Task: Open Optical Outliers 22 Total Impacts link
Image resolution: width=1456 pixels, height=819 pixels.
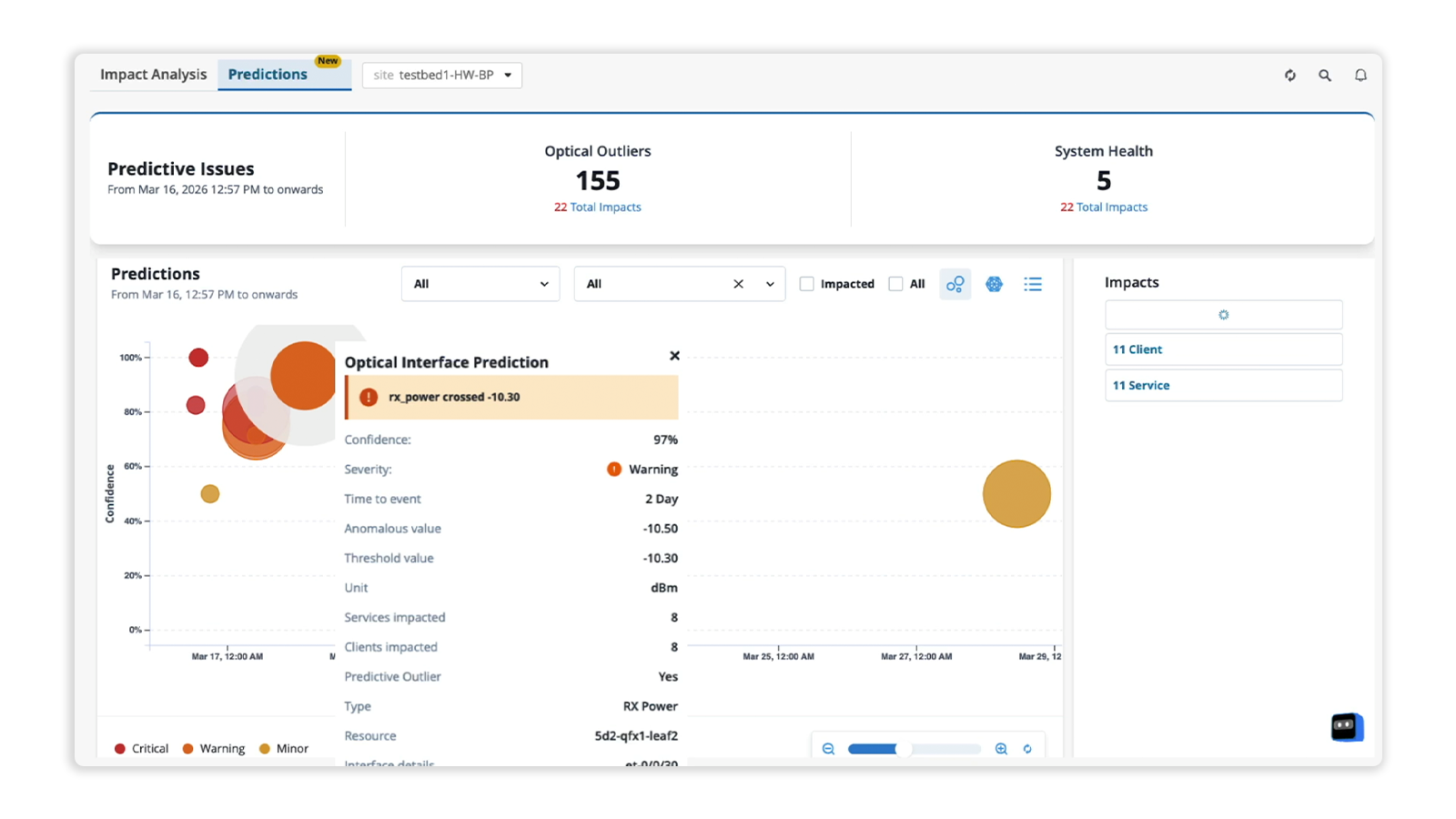Action: pos(598,207)
